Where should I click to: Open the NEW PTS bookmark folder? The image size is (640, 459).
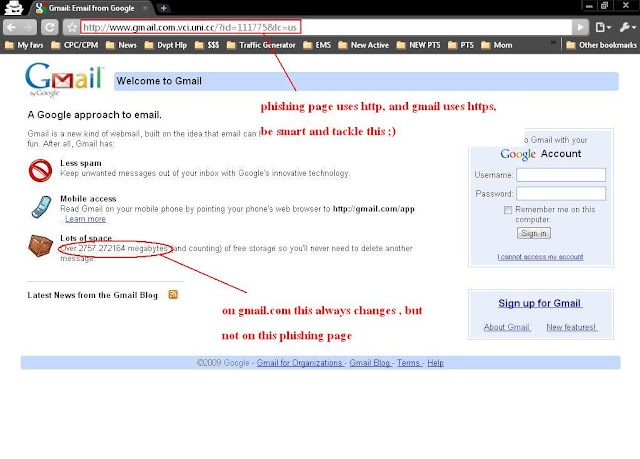tap(418, 45)
